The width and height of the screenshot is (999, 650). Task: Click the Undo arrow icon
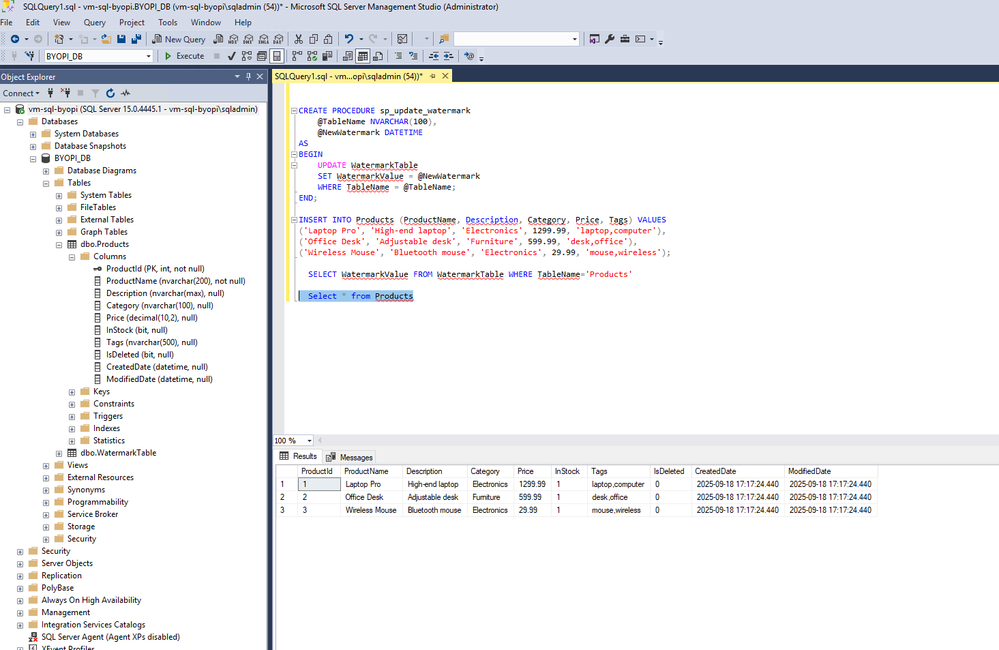pos(349,39)
